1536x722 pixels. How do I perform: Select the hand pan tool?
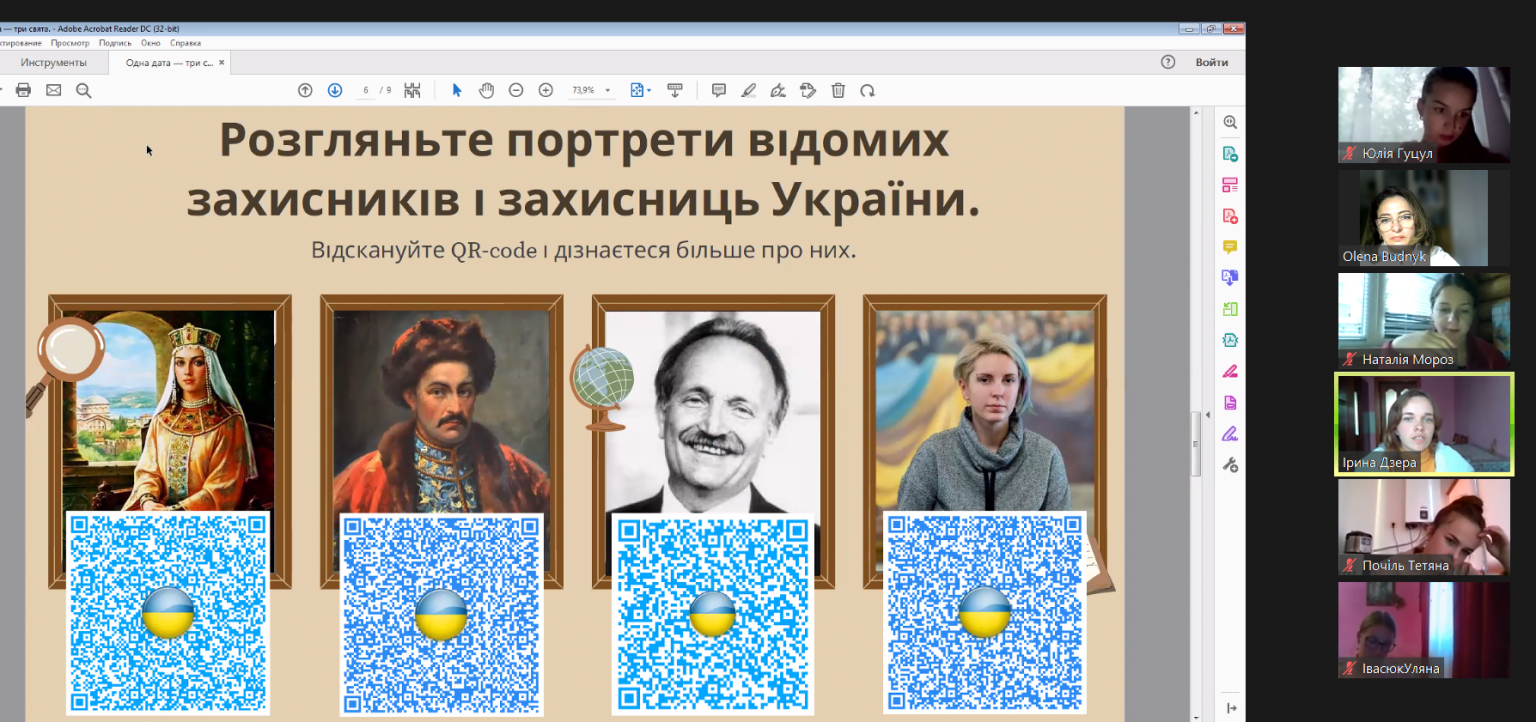tap(486, 90)
